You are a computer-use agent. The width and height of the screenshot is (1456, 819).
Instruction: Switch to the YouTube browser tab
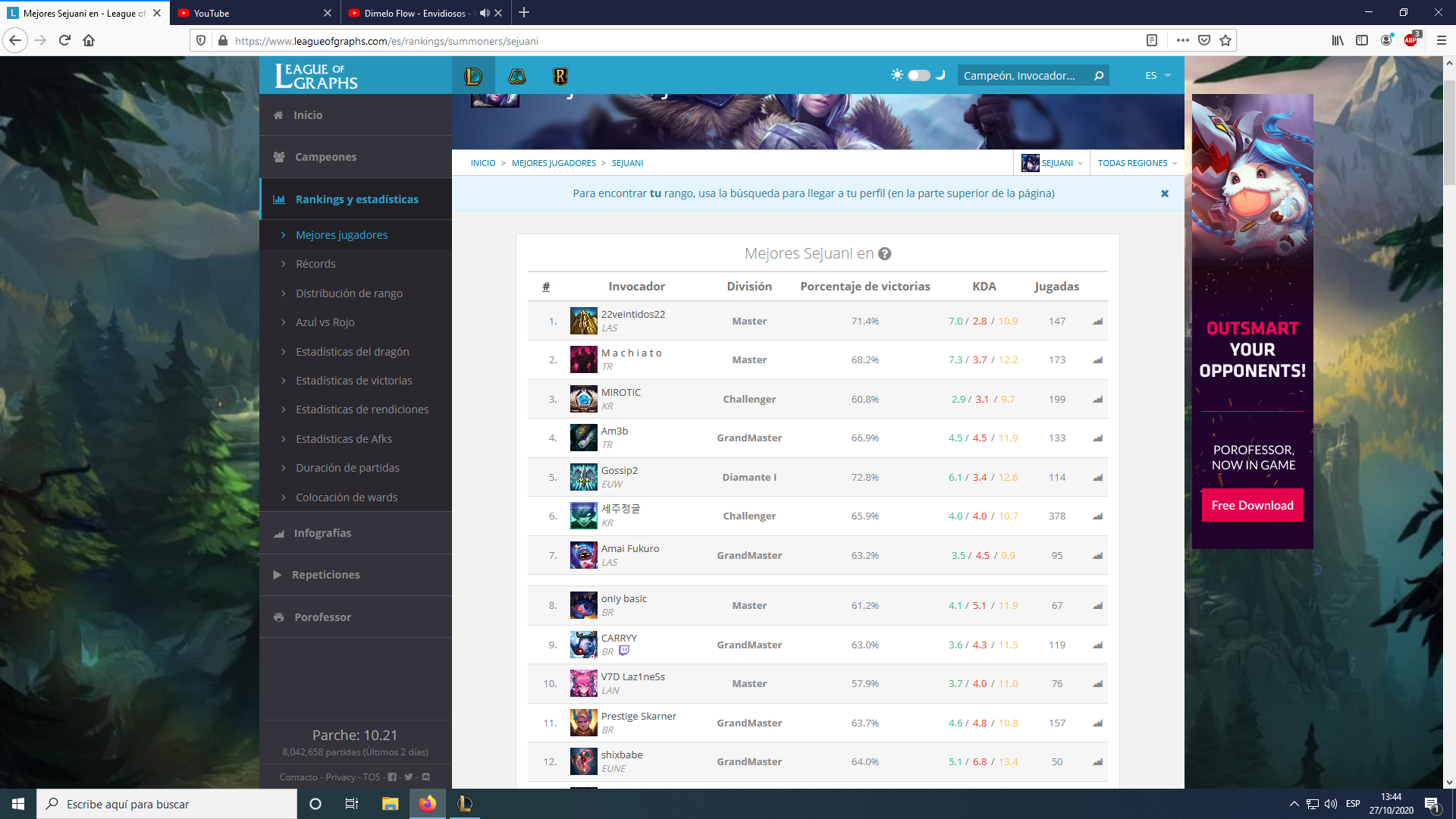pos(250,13)
